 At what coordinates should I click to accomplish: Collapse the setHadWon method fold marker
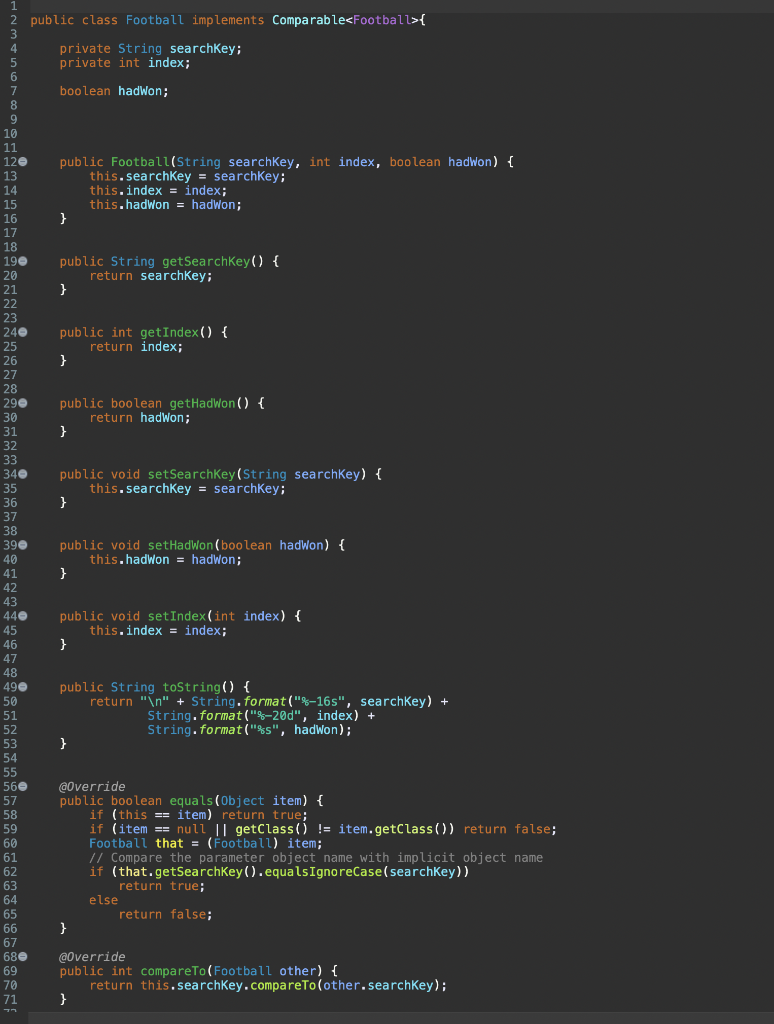point(23,545)
